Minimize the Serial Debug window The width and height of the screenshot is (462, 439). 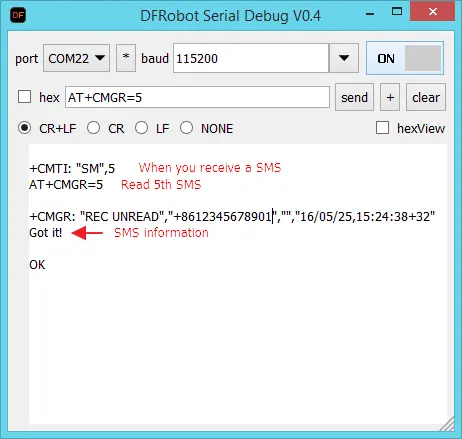click(370, 13)
